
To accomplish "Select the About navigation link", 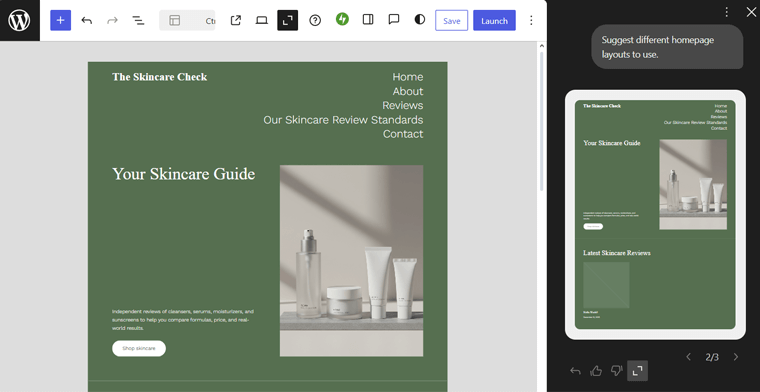I will coord(408,91).
